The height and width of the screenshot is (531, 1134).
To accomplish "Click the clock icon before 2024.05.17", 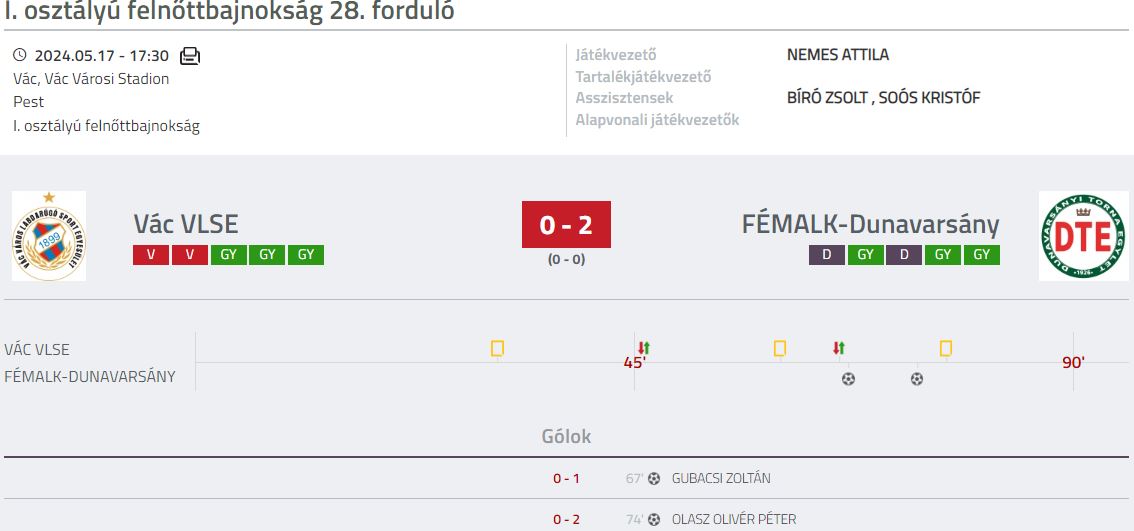I will [x=20, y=55].
